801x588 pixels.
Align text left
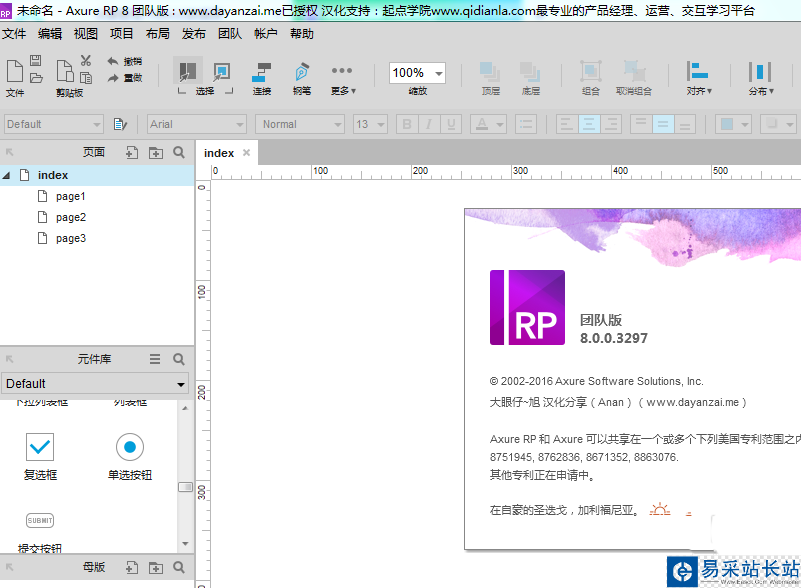pos(567,124)
